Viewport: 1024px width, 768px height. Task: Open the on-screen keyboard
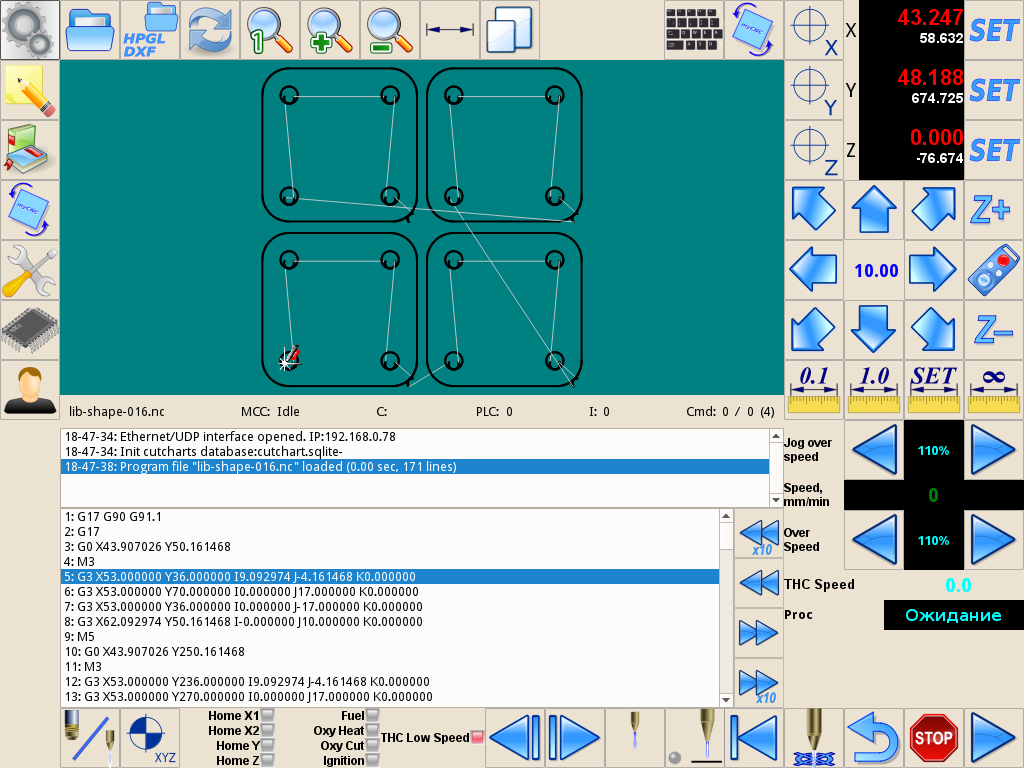(x=694, y=30)
